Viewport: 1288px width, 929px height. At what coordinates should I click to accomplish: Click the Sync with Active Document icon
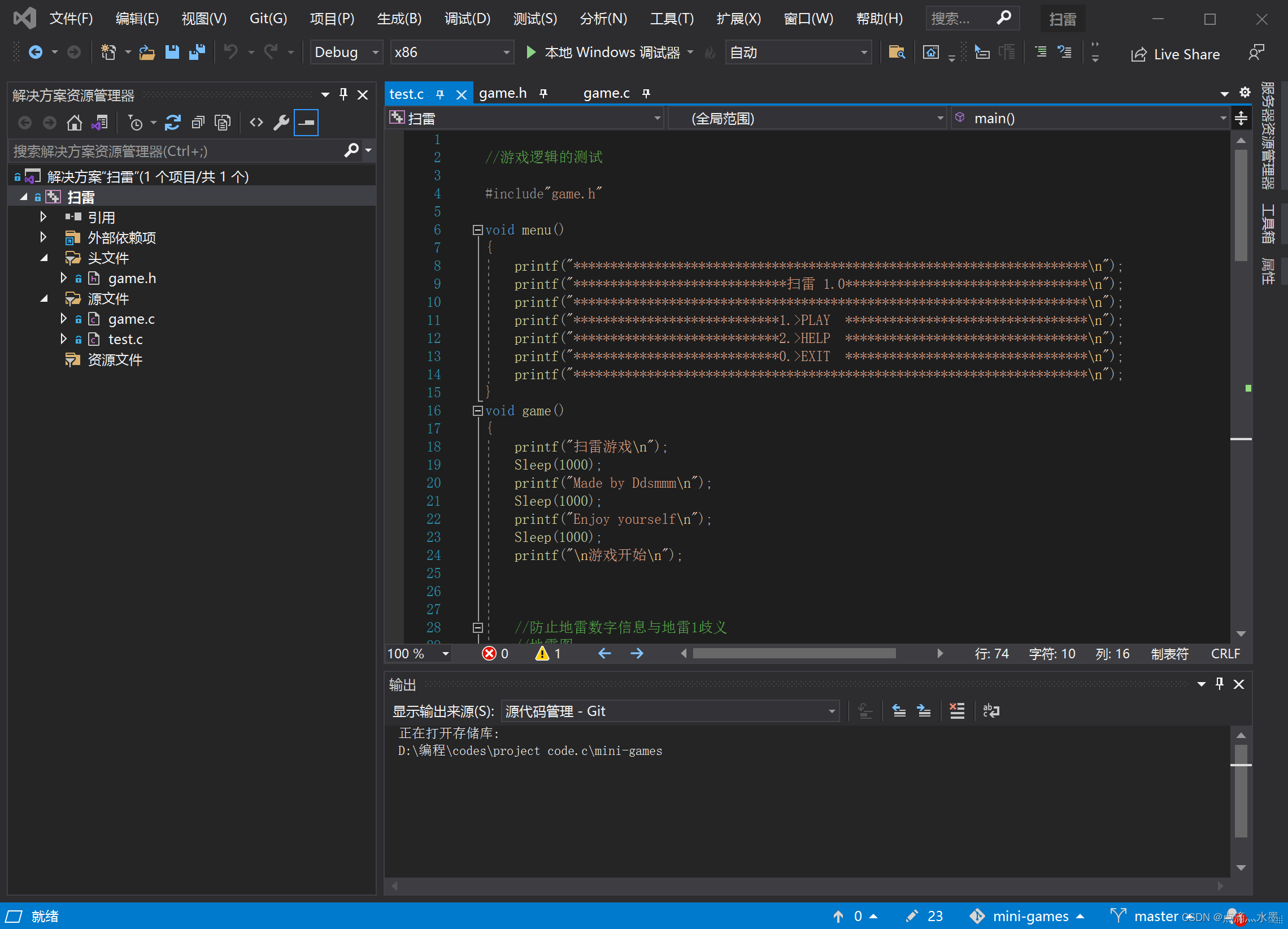click(173, 122)
